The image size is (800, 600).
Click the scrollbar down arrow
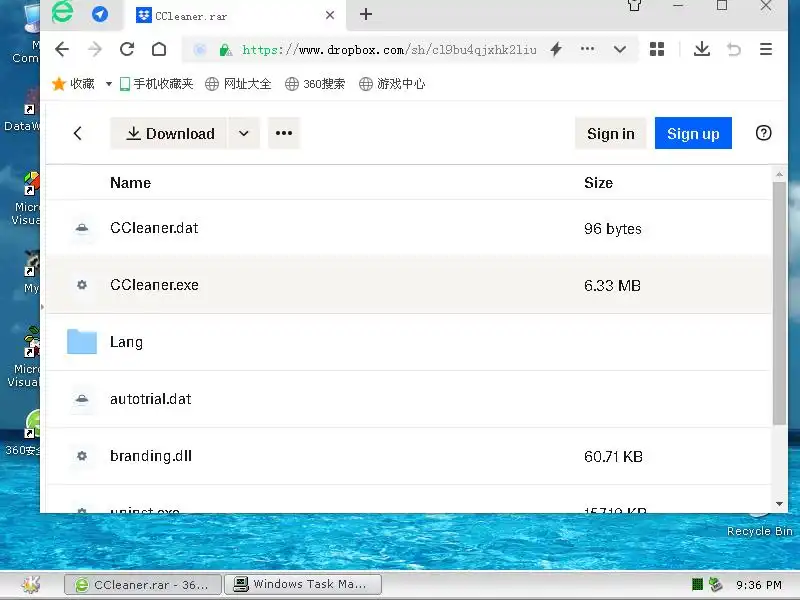click(779, 504)
